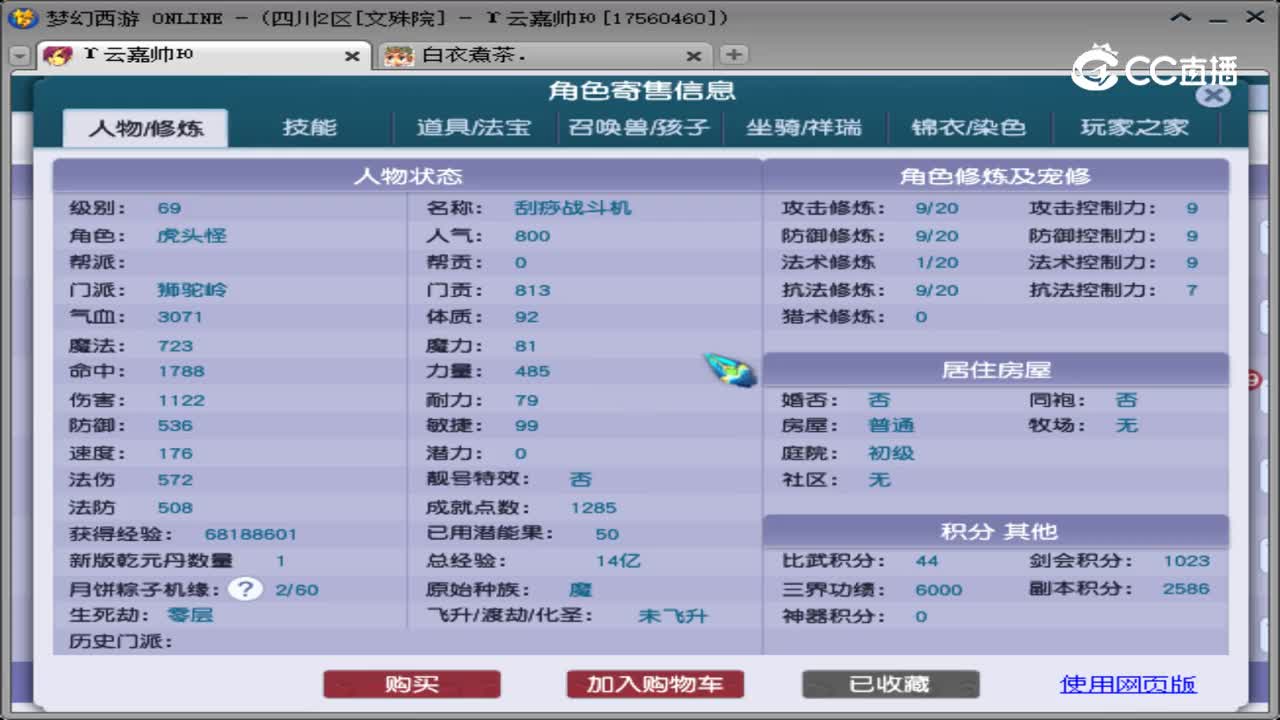Open the 坐骑/祥瑞 tab
The width and height of the screenshot is (1280, 720).
(804, 128)
